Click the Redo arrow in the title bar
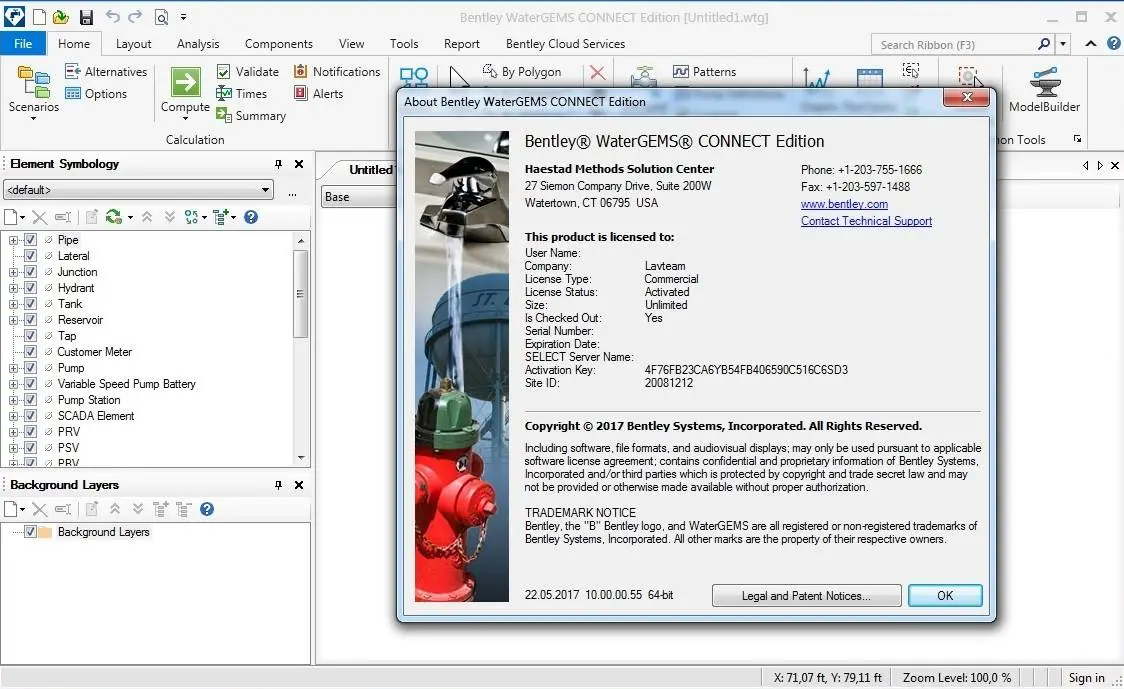The image size is (1124, 689). (136, 16)
